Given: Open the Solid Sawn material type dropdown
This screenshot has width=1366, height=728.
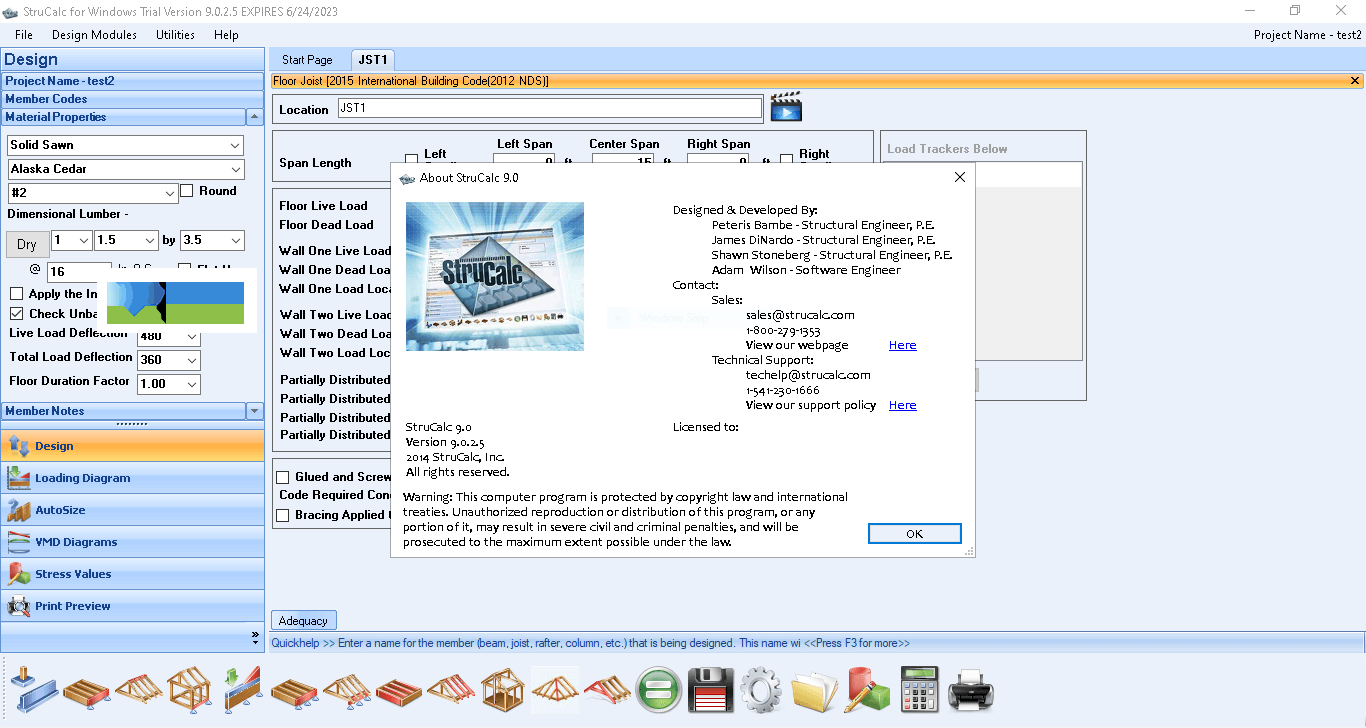Looking at the screenshot, I should point(234,145).
